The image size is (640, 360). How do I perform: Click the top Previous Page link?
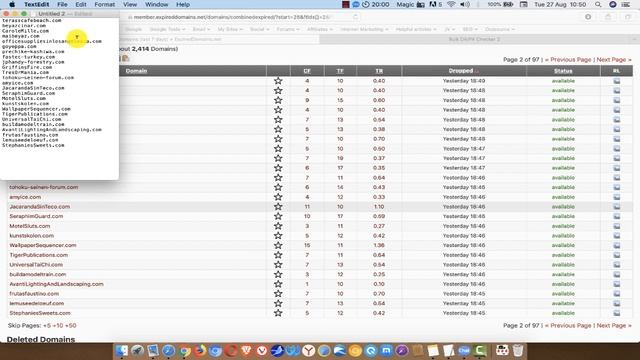click(x=568, y=60)
